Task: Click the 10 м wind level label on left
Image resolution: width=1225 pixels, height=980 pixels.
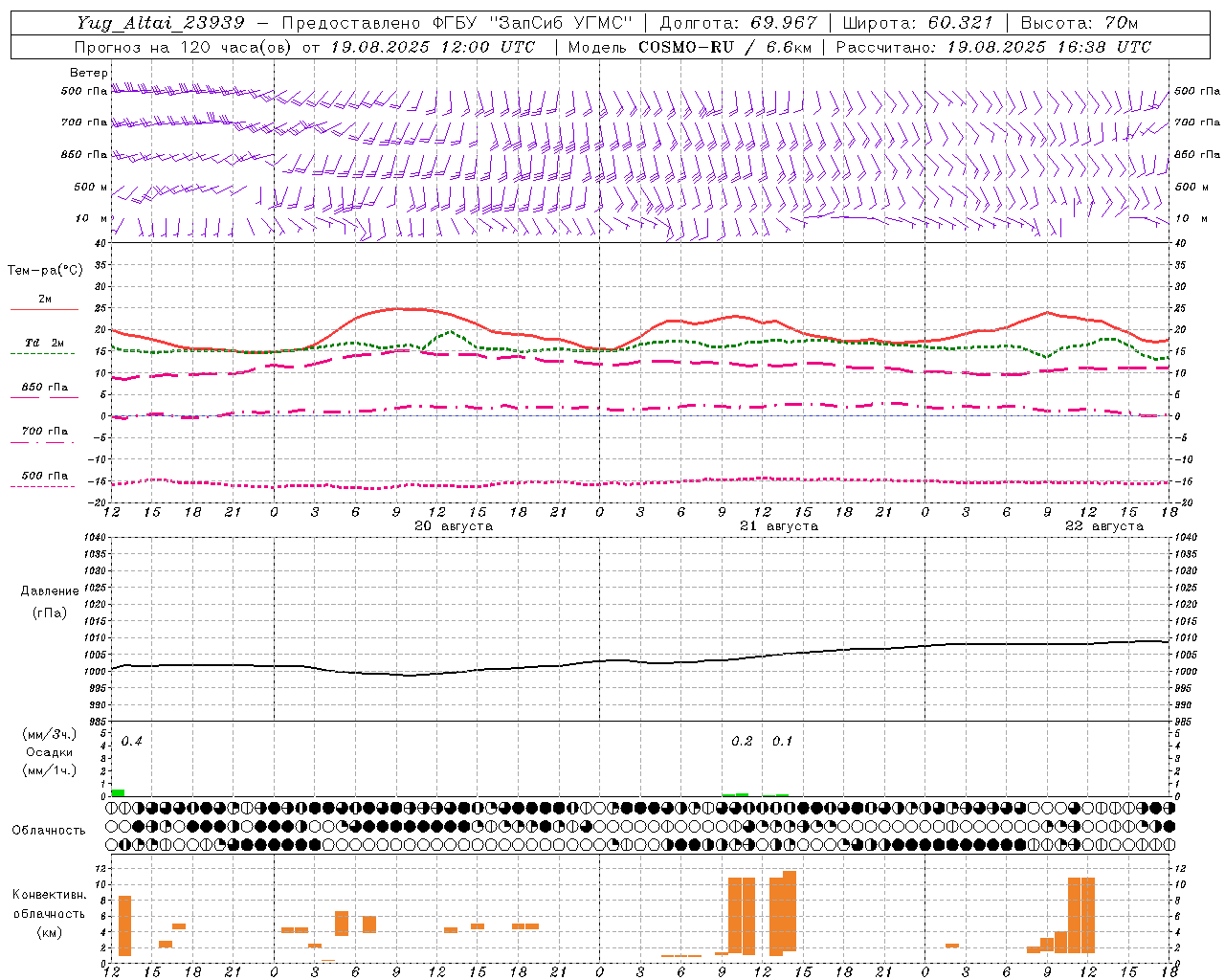Action: click(x=91, y=218)
